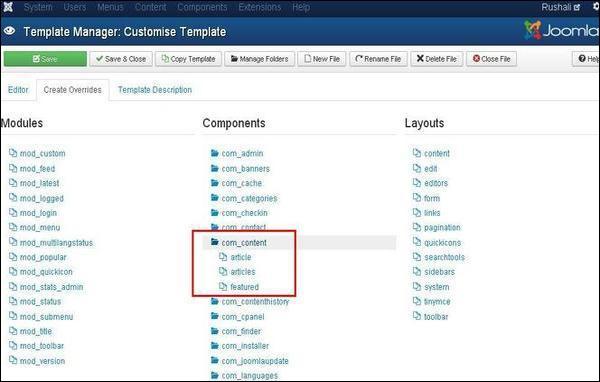This screenshot has width=600, height=382.
Task: Click the copy icon beside toolbar layout
Action: click(417, 316)
